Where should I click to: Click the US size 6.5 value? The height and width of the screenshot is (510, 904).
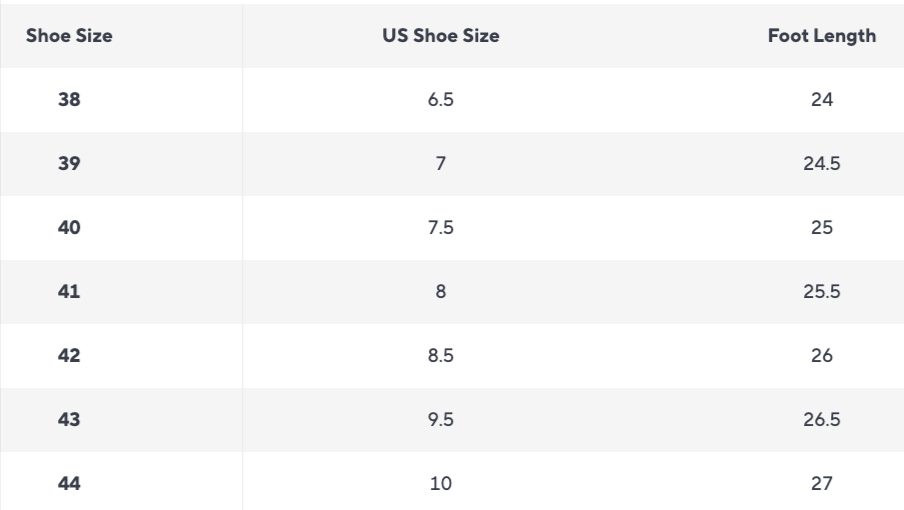[441, 100]
